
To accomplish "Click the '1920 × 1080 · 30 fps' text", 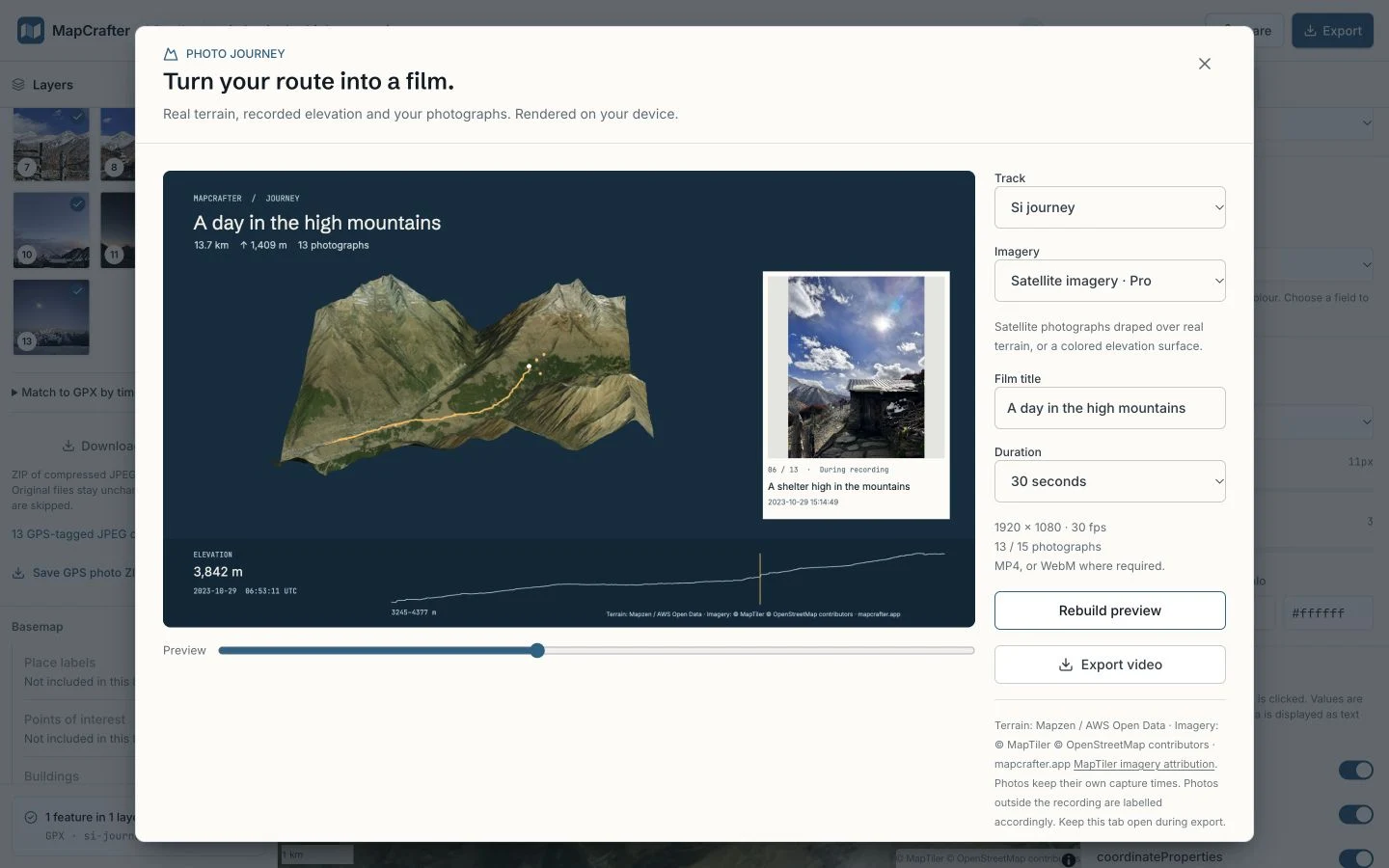I will (1050, 528).
